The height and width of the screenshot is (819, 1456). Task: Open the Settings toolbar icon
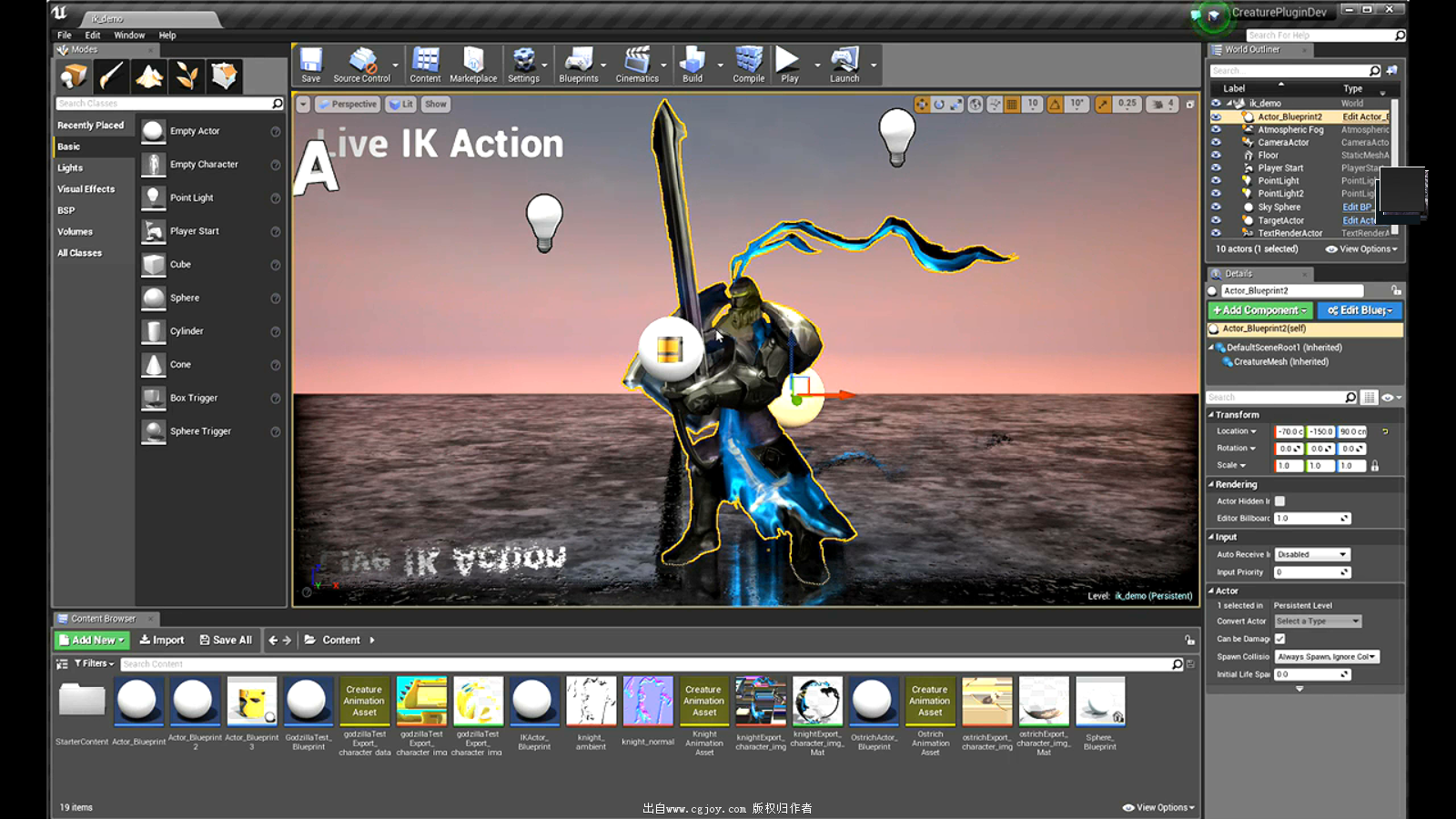click(524, 65)
